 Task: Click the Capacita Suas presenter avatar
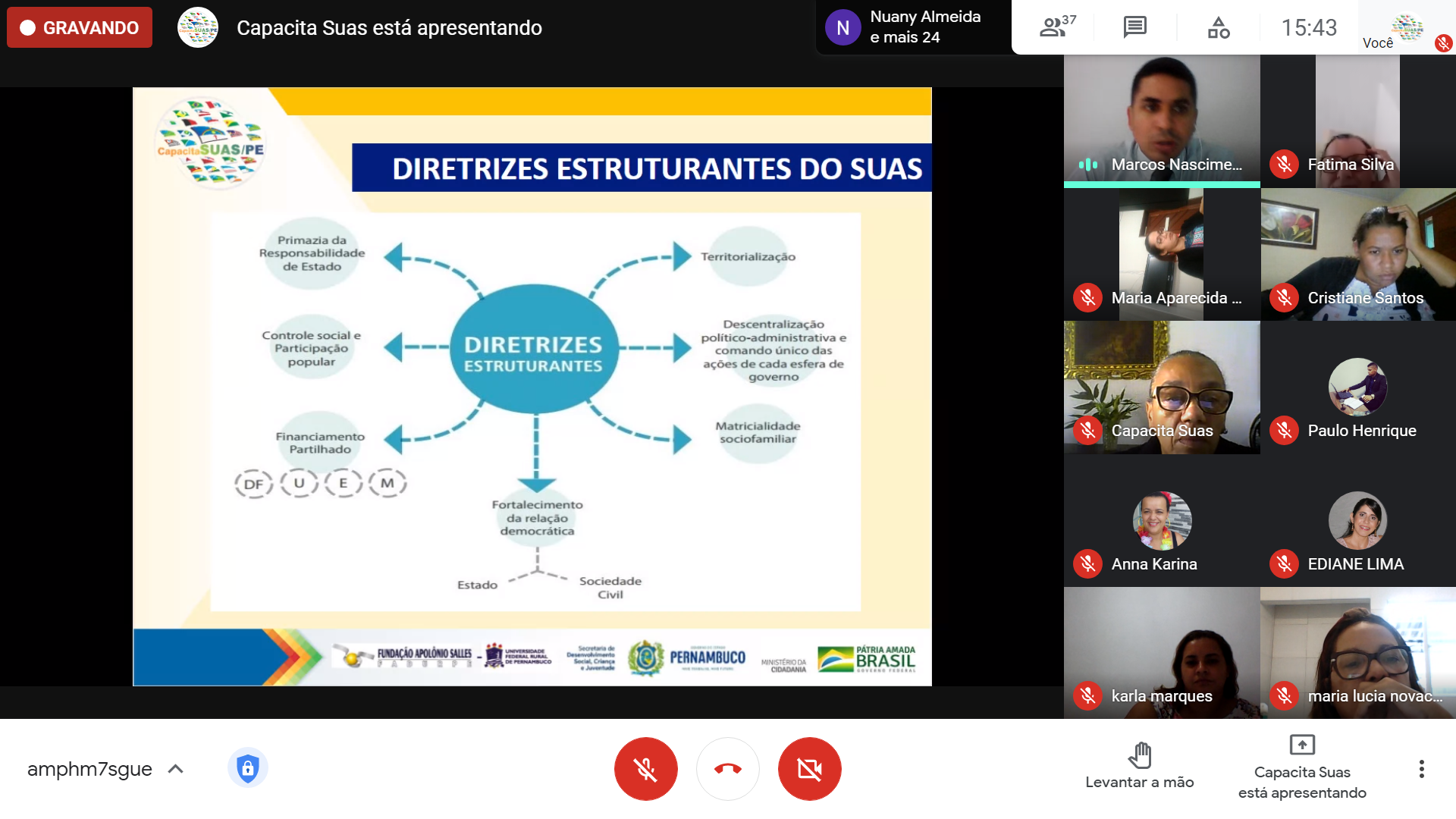click(x=198, y=27)
